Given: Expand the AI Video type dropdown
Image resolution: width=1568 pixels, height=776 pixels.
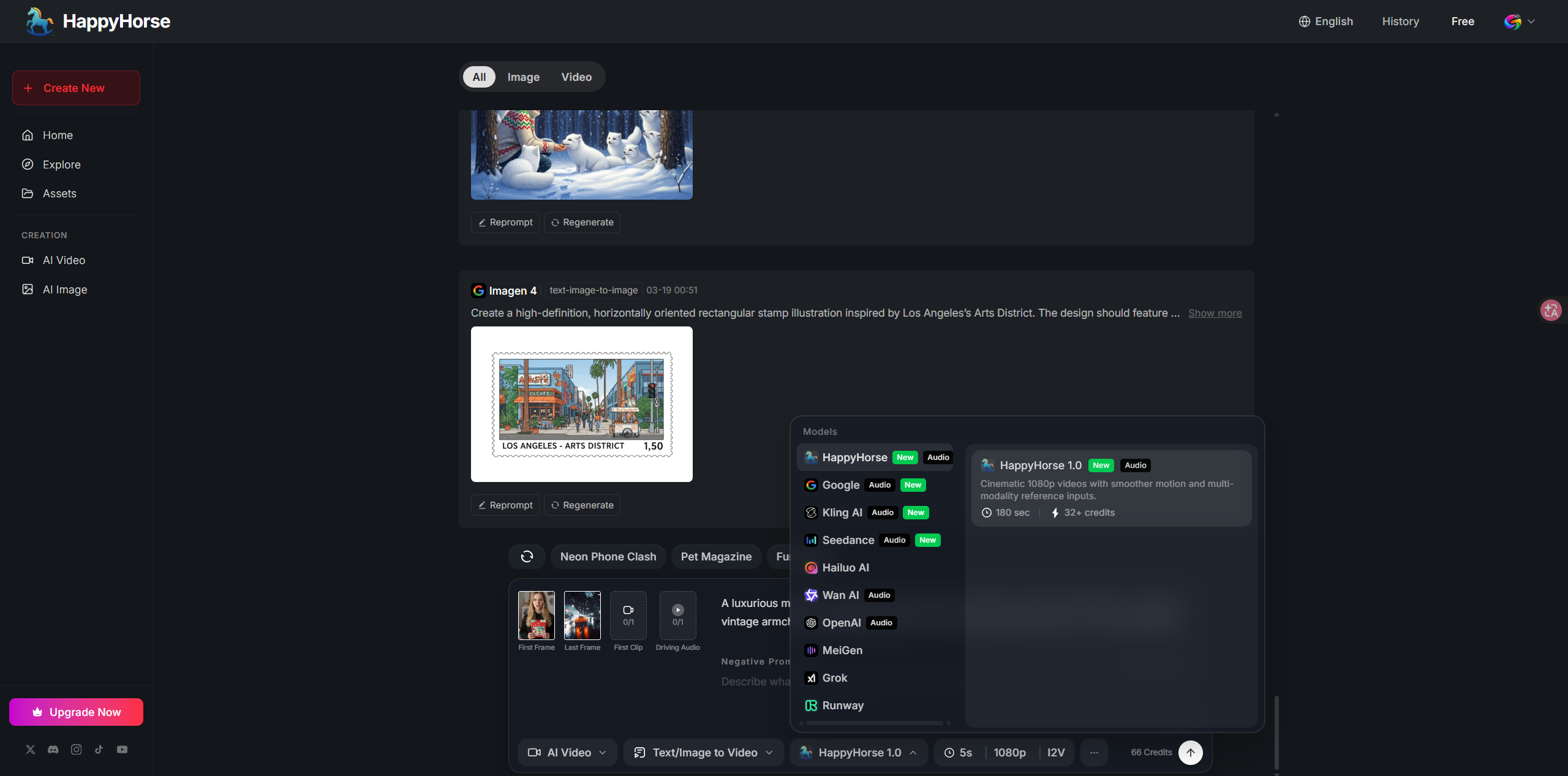Looking at the screenshot, I should pos(567,752).
